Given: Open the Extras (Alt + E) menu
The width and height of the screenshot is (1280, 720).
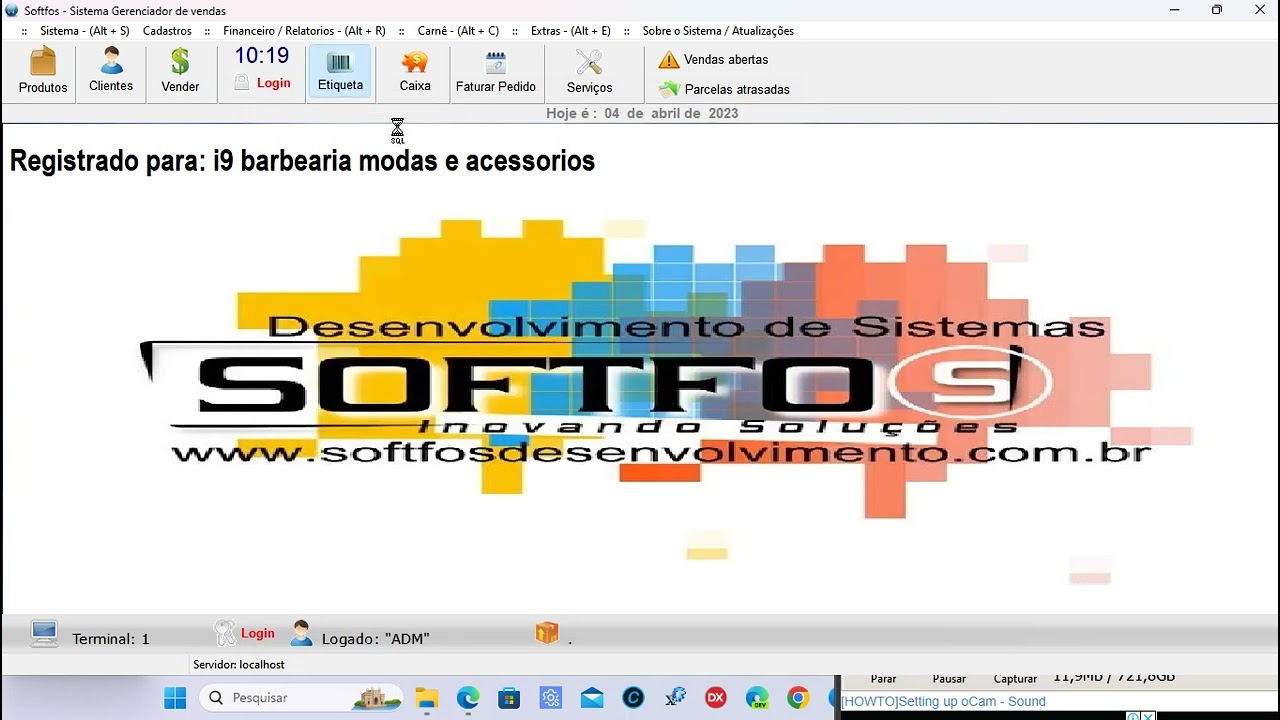Looking at the screenshot, I should pyautogui.click(x=571, y=31).
